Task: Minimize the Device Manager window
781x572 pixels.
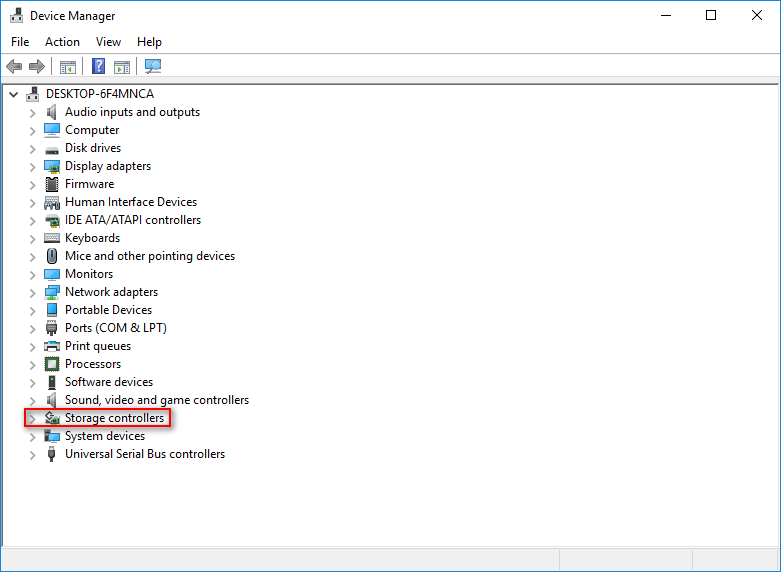Action: click(665, 15)
